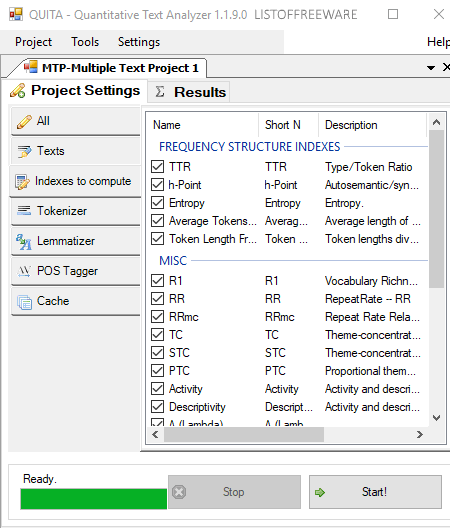This screenshot has height=528, width=450.
Task: Click the scroll down arrow of index list
Action: pos(437,418)
